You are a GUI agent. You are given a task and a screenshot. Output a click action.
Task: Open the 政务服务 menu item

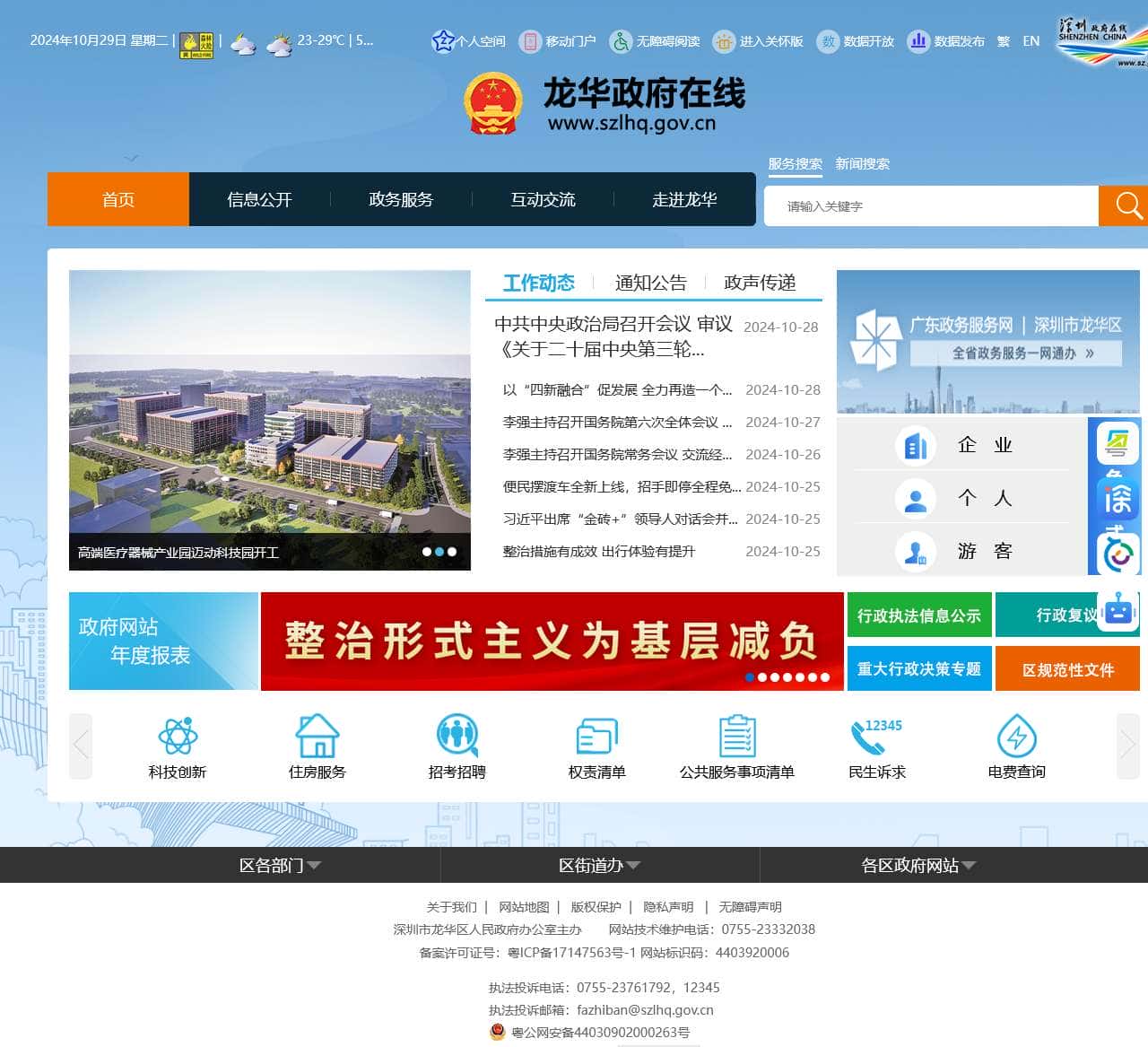tap(400, 200)
